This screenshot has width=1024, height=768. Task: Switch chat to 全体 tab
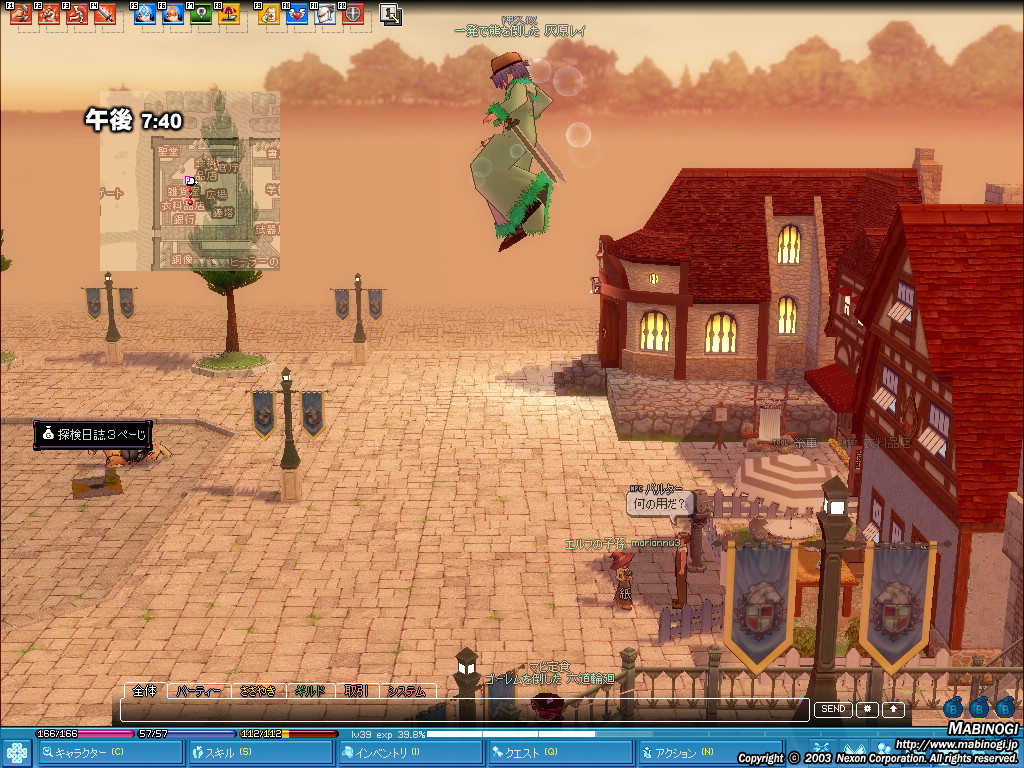click(144, 691)
